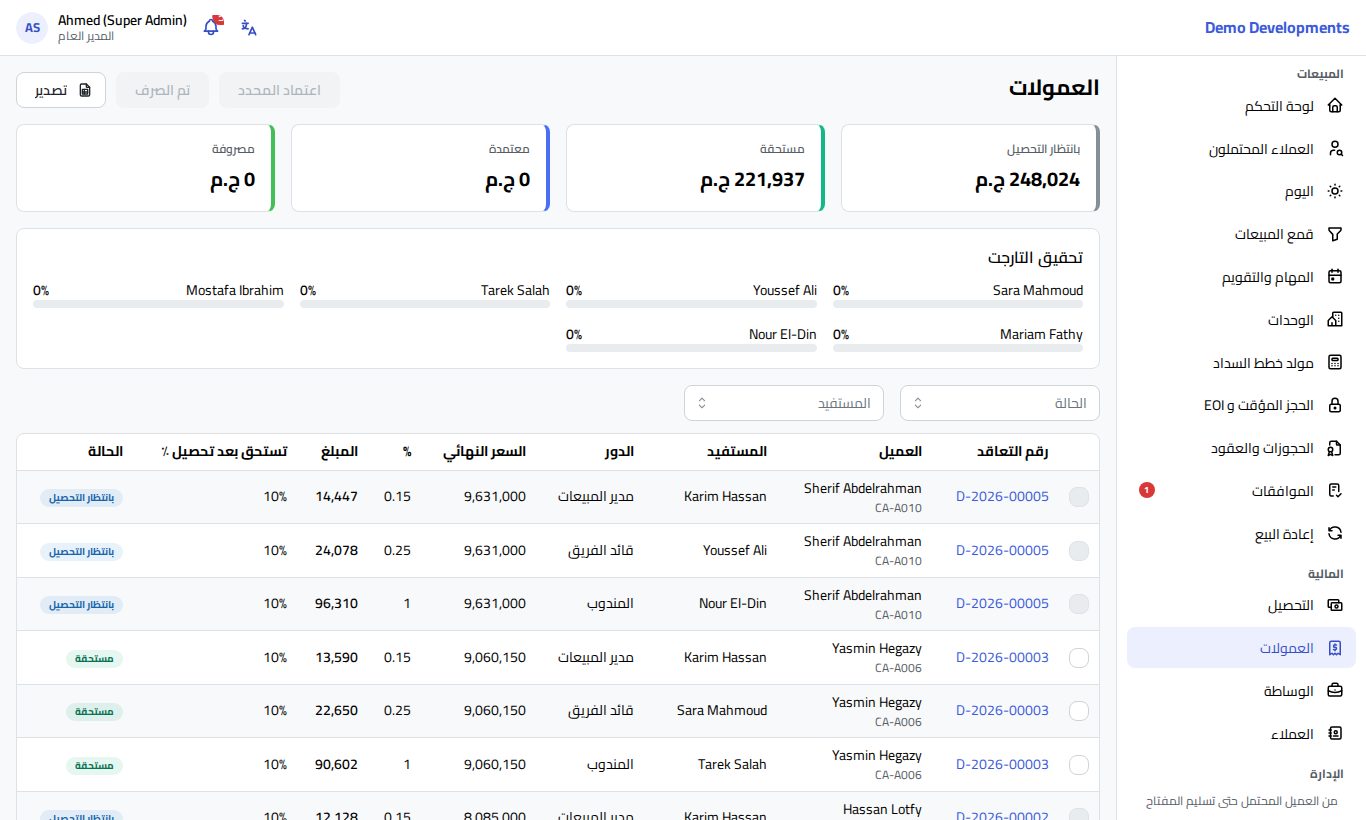Click the العملاء المحتملون person-search icon
This screenshot has height=820, width=1366.
(1334, 149)
